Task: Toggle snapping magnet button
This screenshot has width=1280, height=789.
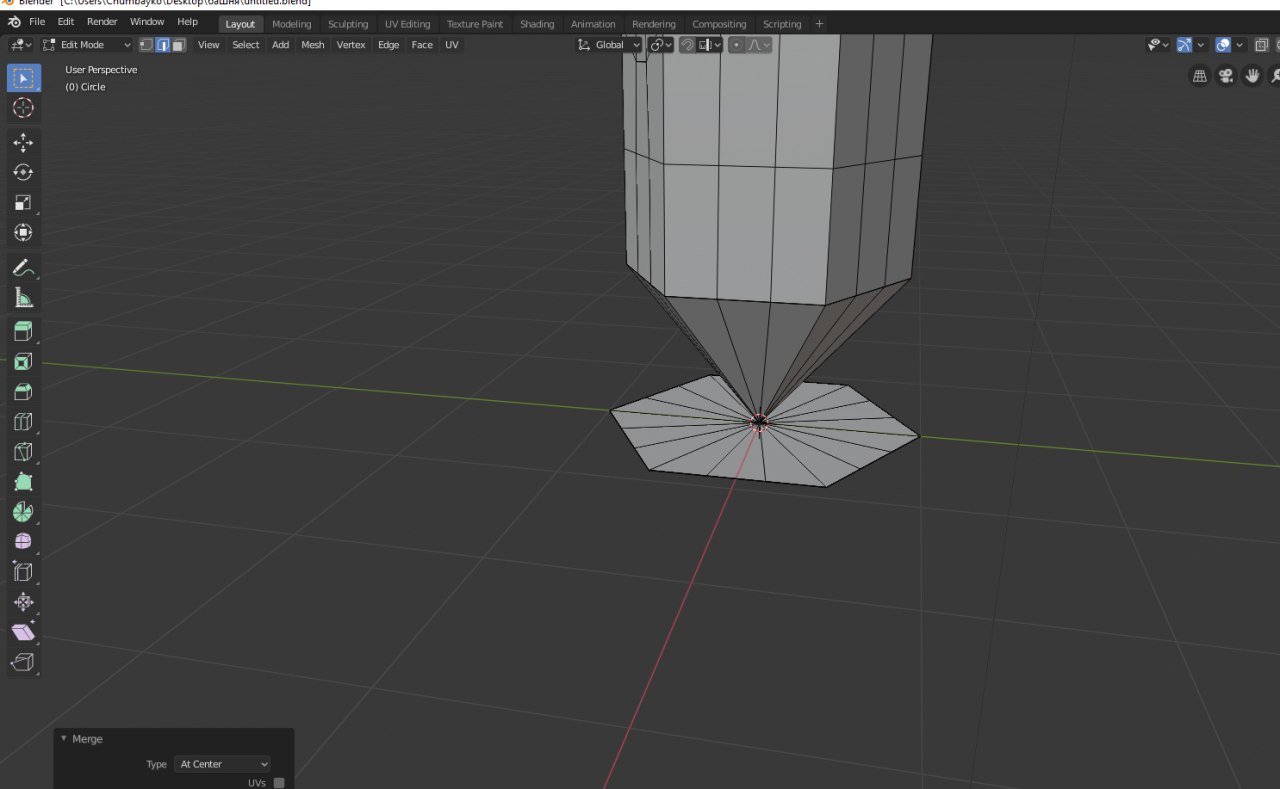Action: tap(687, 45)
